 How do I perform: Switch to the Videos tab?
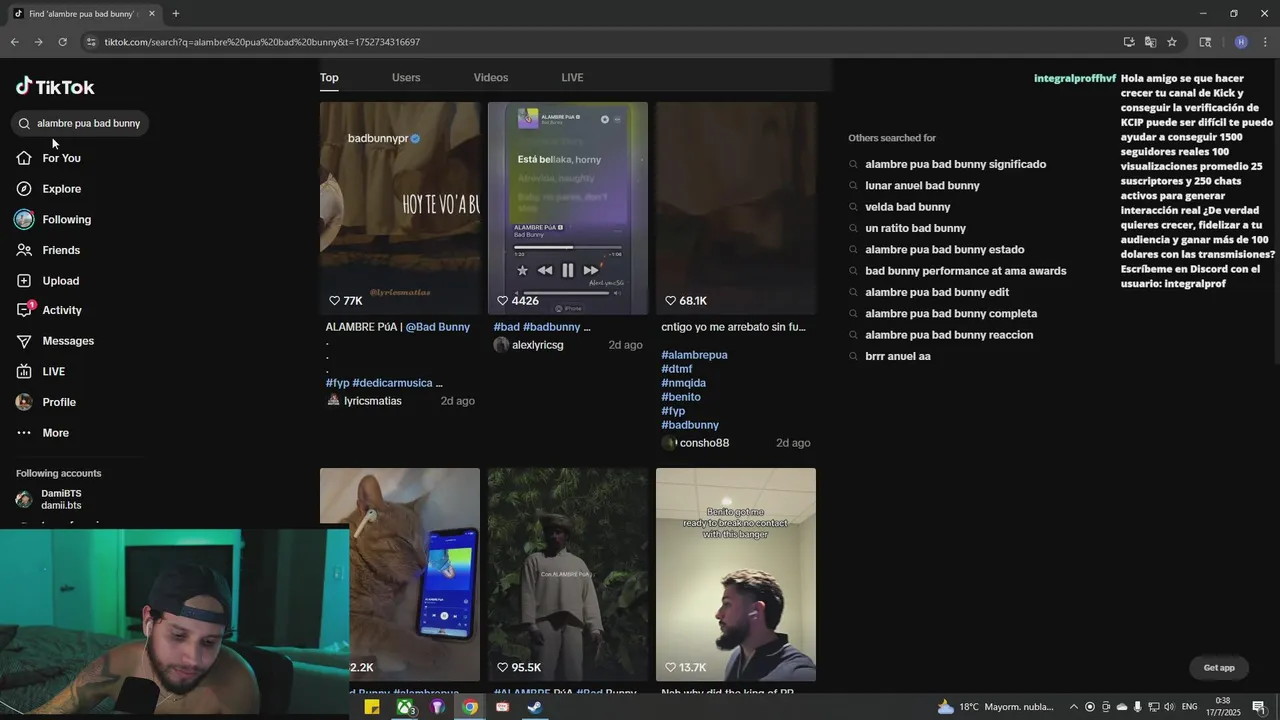point(491,78)
